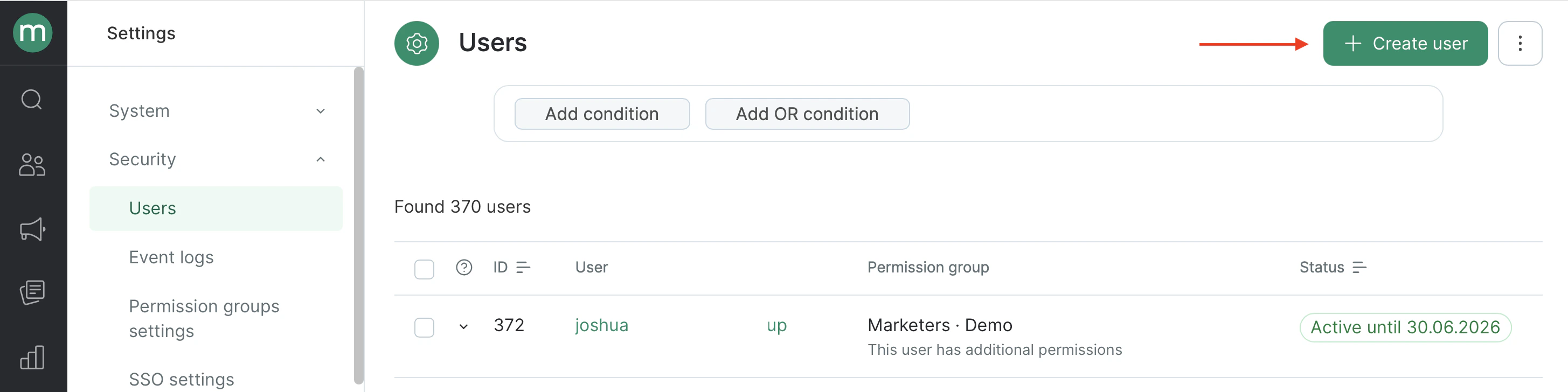Click the green m logo

[33, 32]
